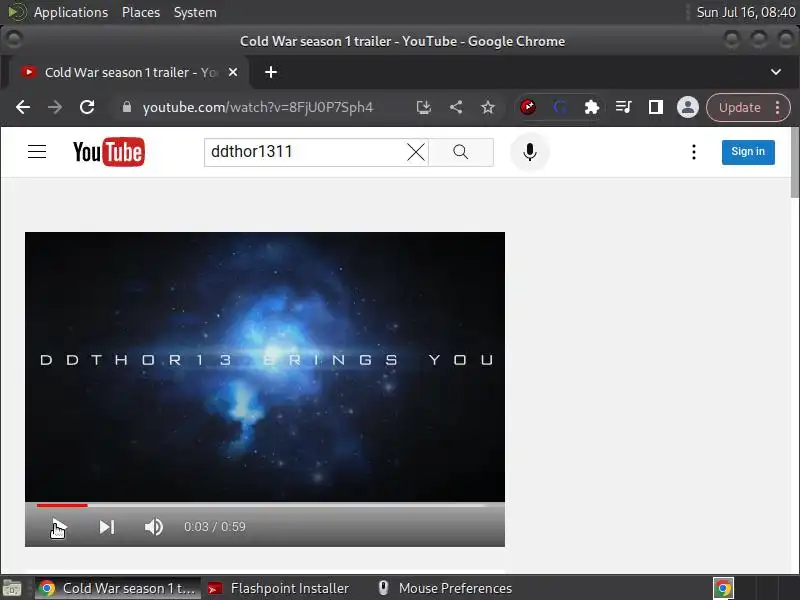The image size is (800, 600).
Task: Open the Applications menu
Action: pos(71,12)
